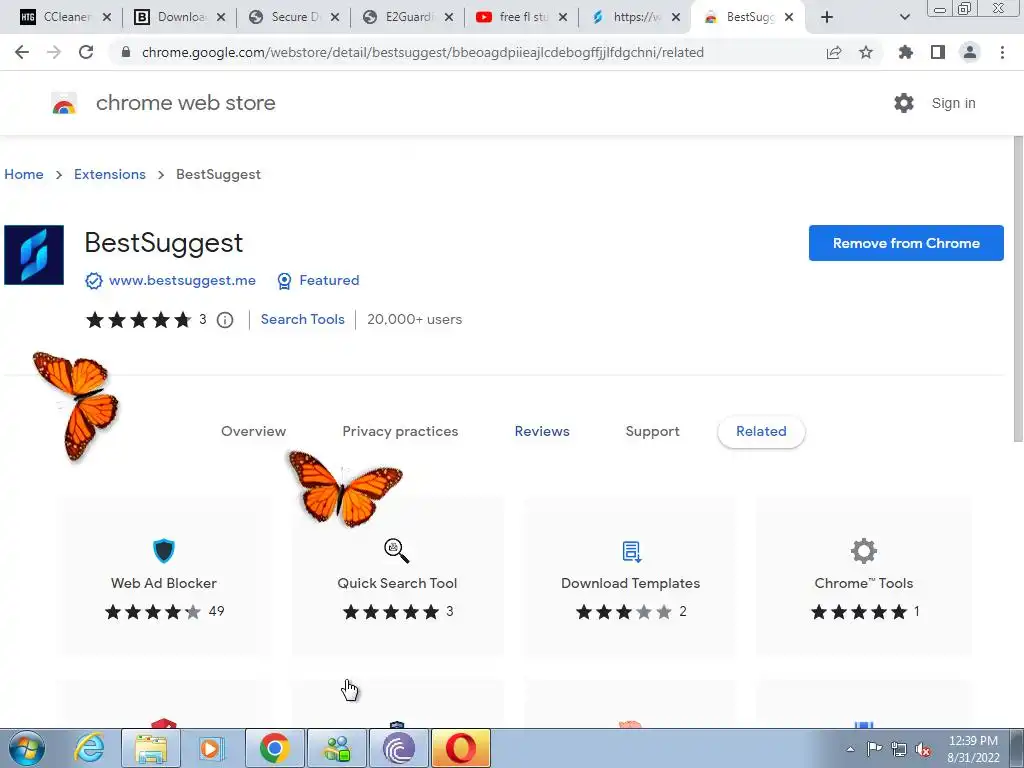The height and width of the screenshot is (768, 1024).
Task: Click Sign in link
Action: point(953,103)
